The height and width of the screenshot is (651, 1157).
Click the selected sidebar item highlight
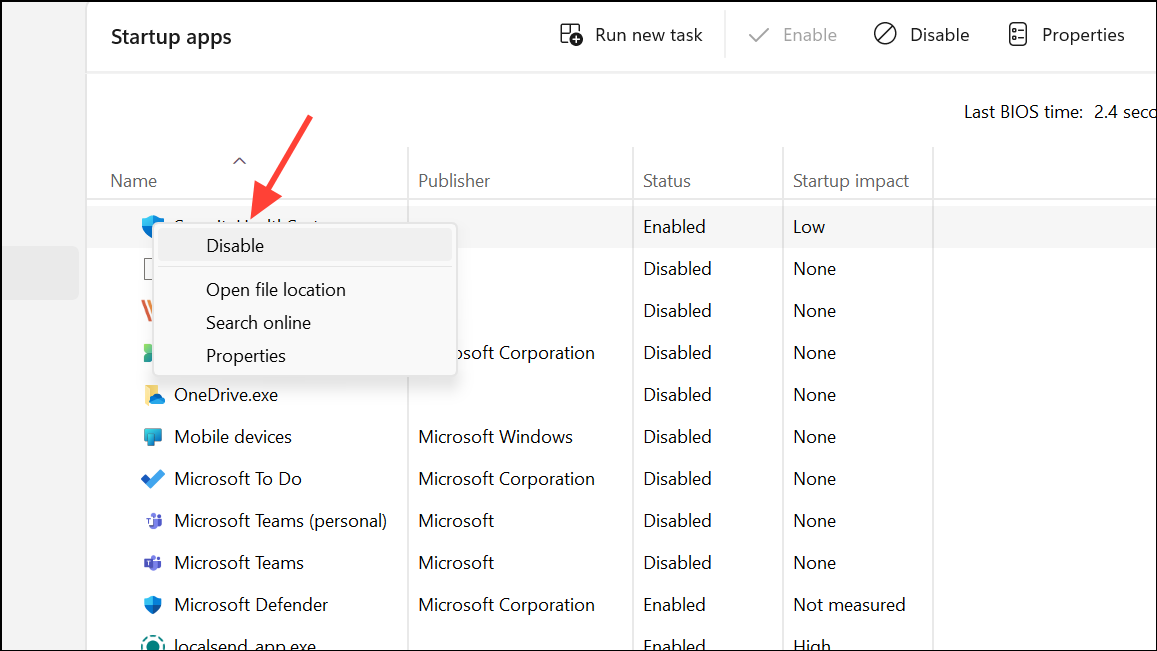point(40,273)
